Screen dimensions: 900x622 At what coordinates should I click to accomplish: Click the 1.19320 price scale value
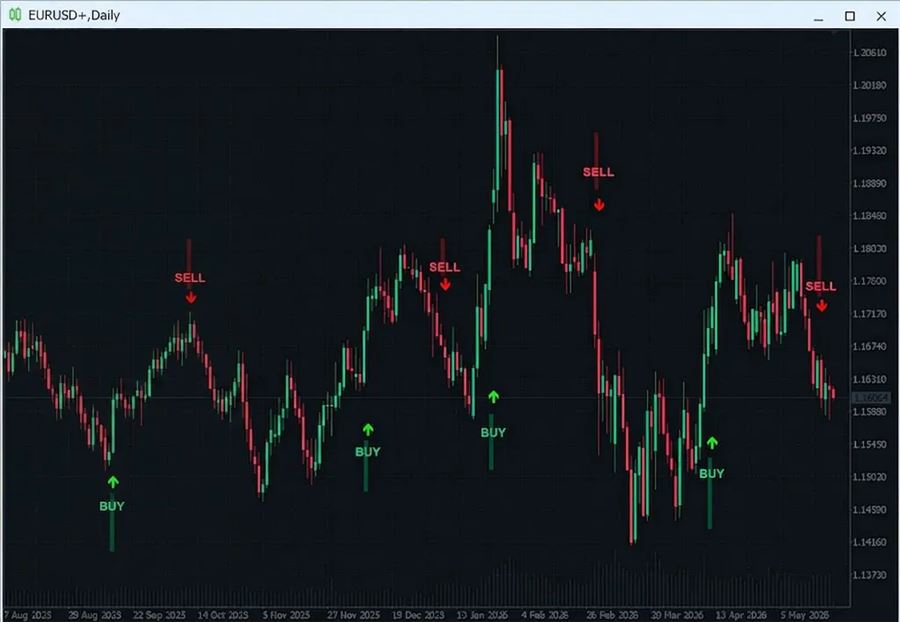870,150
